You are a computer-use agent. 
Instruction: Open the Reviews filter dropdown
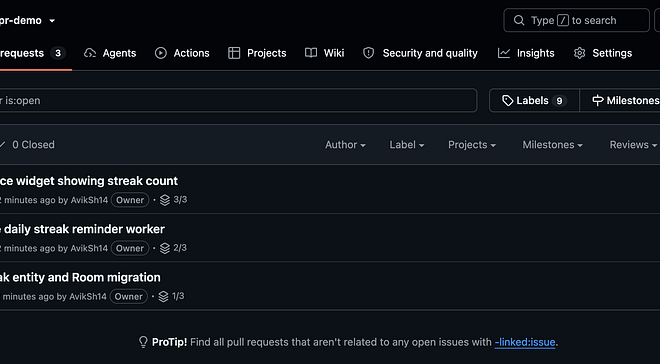pos(633,145)
